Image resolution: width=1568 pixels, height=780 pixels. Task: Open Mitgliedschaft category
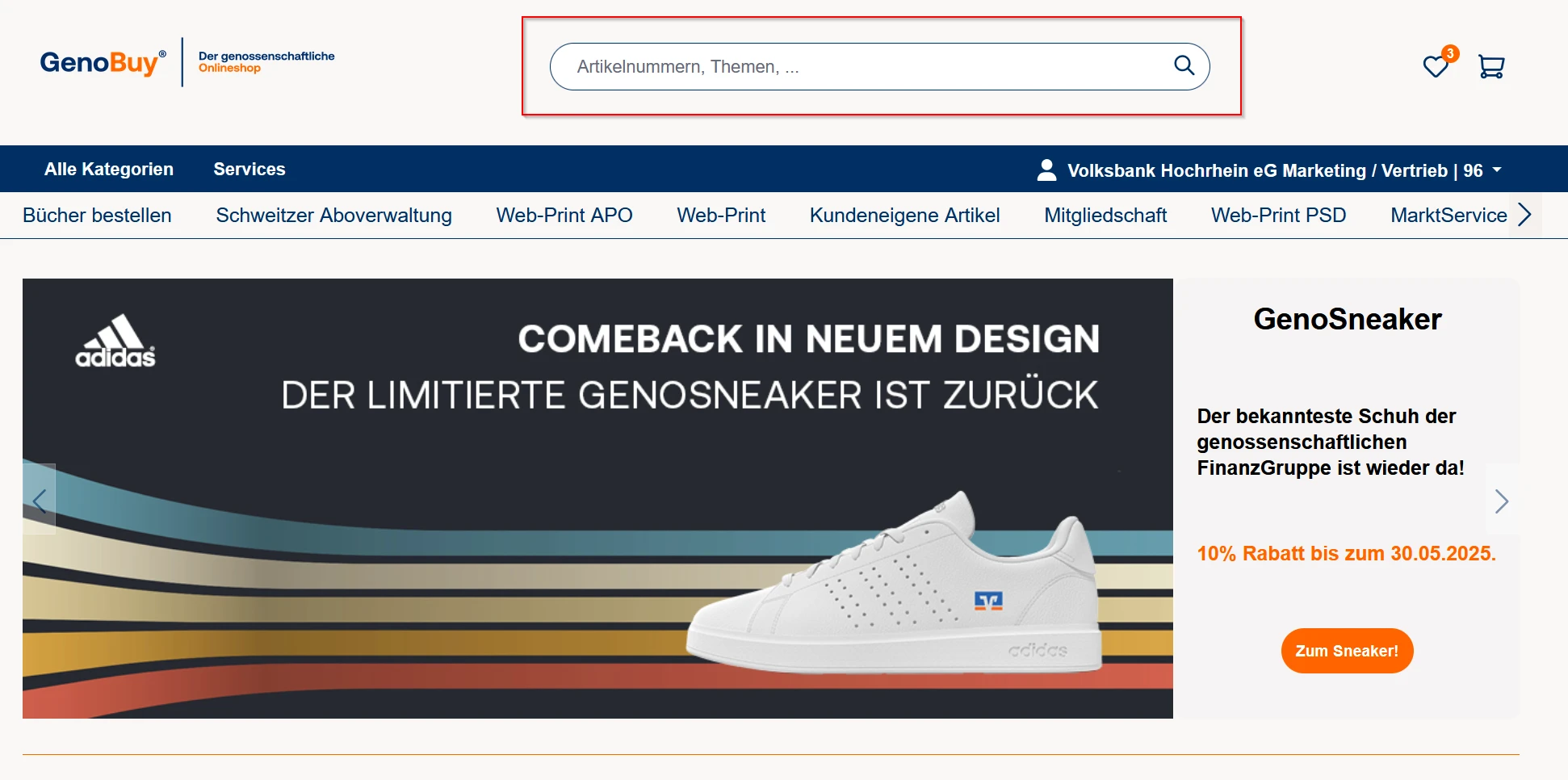(1105, 216)
